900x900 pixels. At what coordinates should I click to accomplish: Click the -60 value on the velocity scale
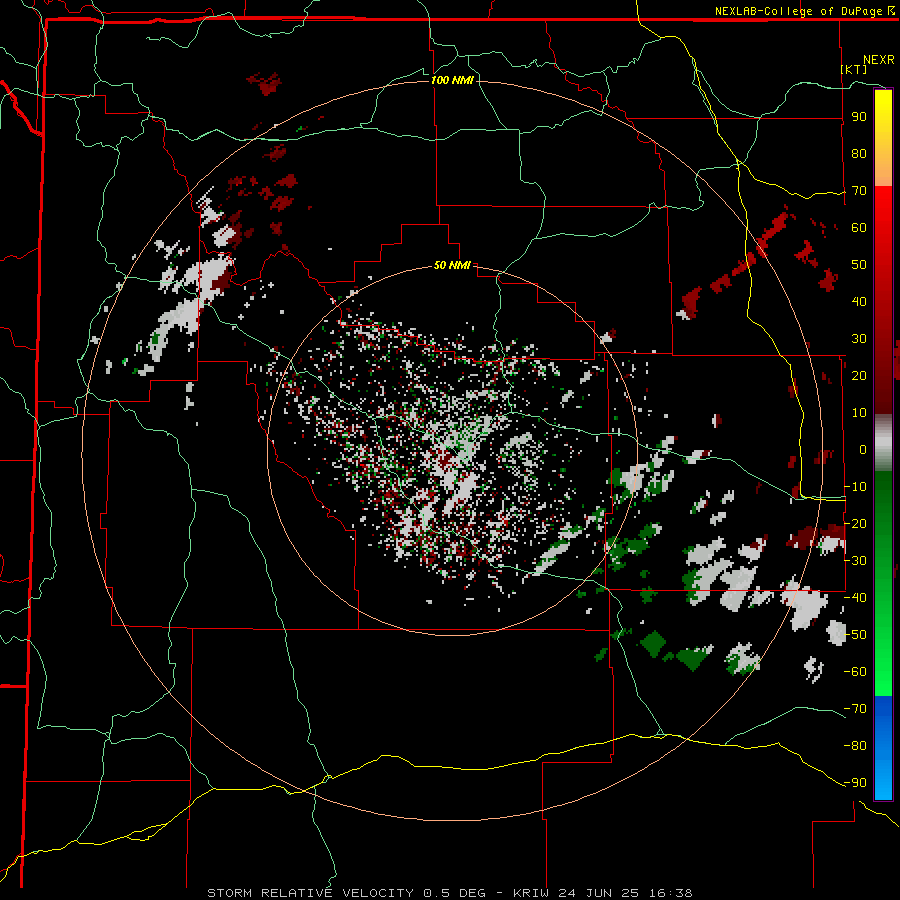click(x=855, y=672)
